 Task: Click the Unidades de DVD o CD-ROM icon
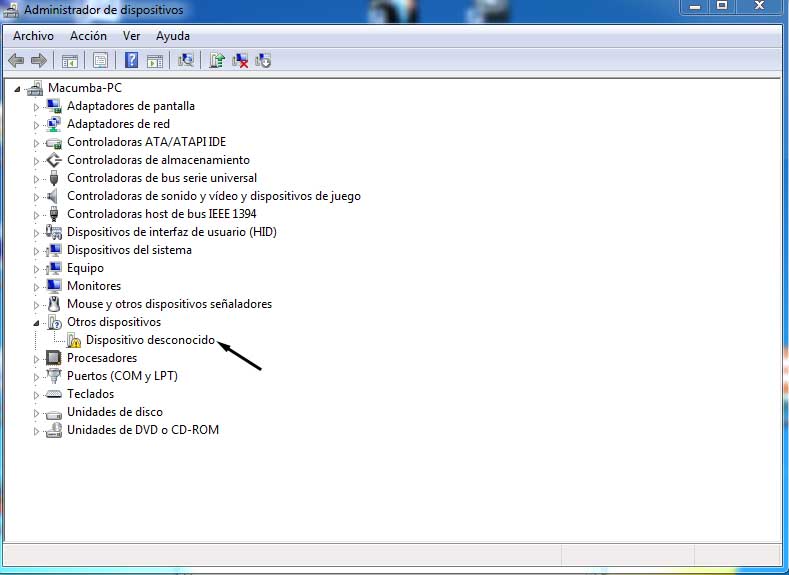coord(53,430)
